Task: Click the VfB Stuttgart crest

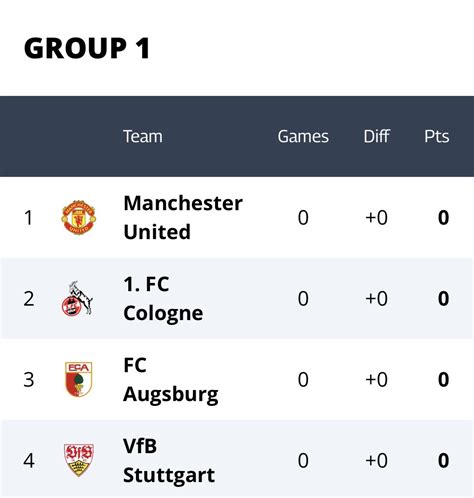Action: click(79, 460)
